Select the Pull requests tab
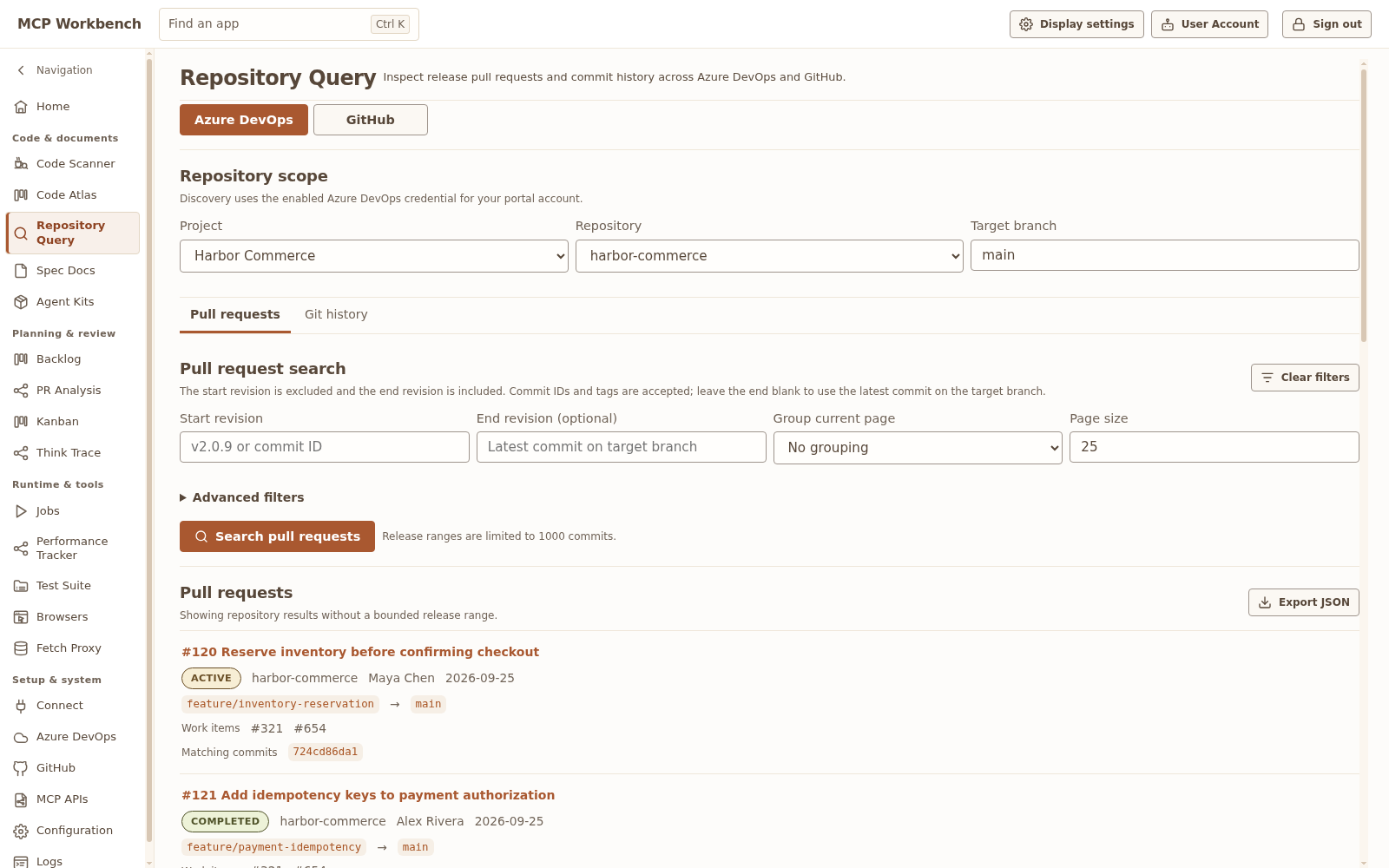Image resolution: width=1389 pixels, height=868 pixels. coord(235,314)
